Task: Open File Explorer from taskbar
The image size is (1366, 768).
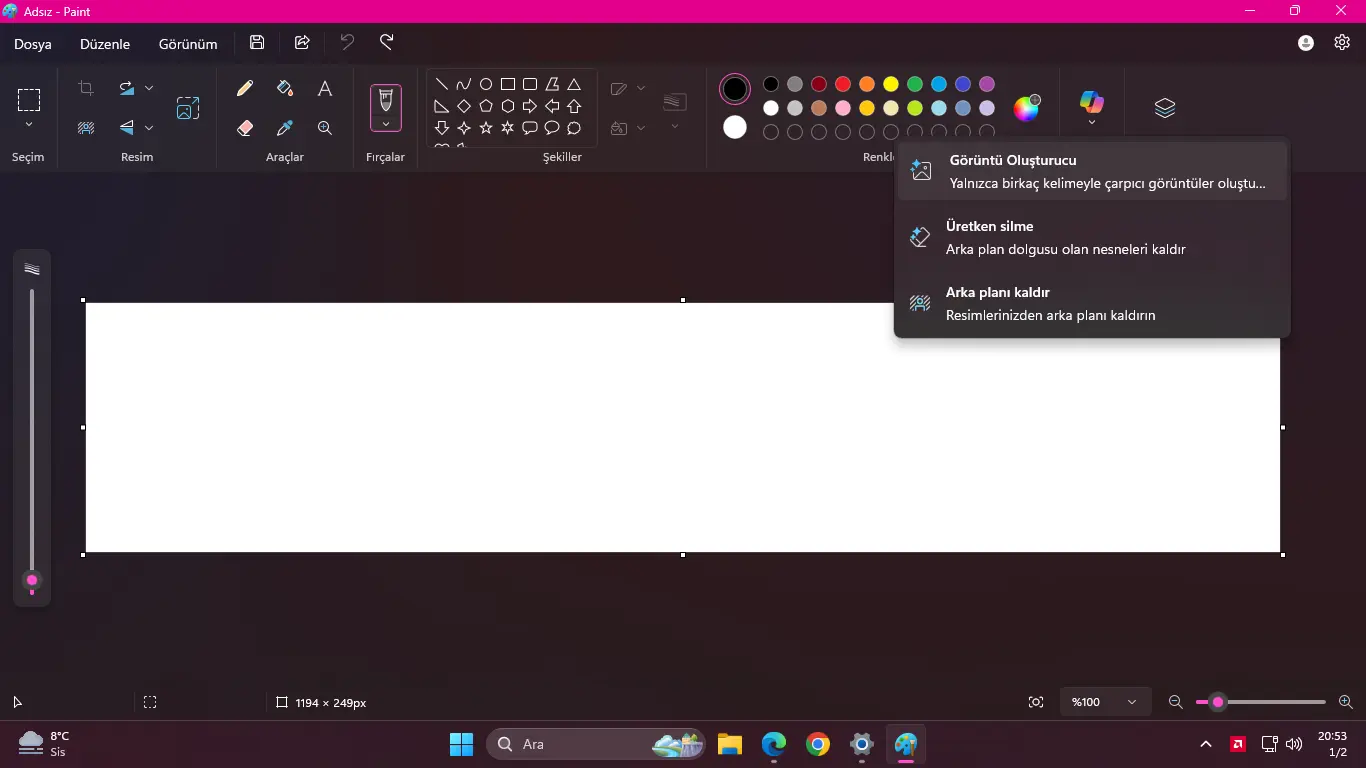Action: [x=730, y=744]
